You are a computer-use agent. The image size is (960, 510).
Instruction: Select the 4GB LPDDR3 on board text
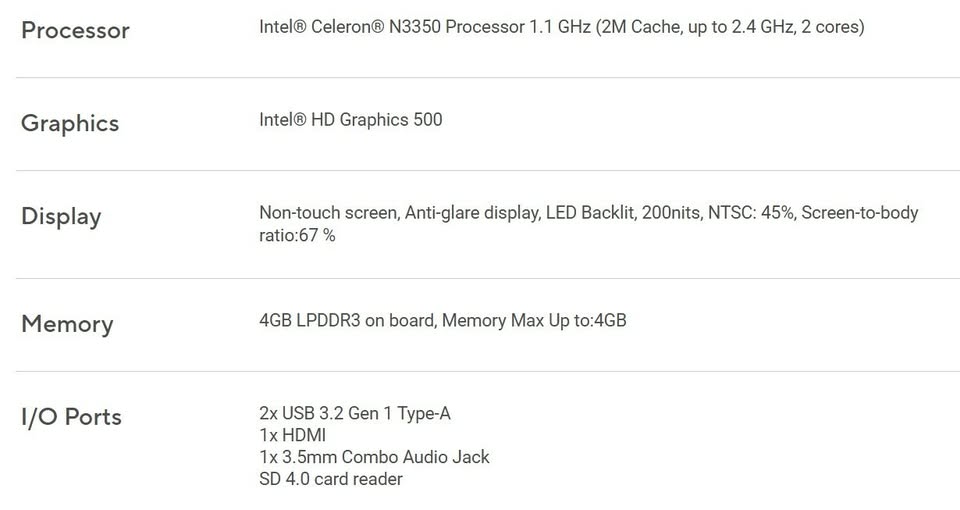(346, 321)
